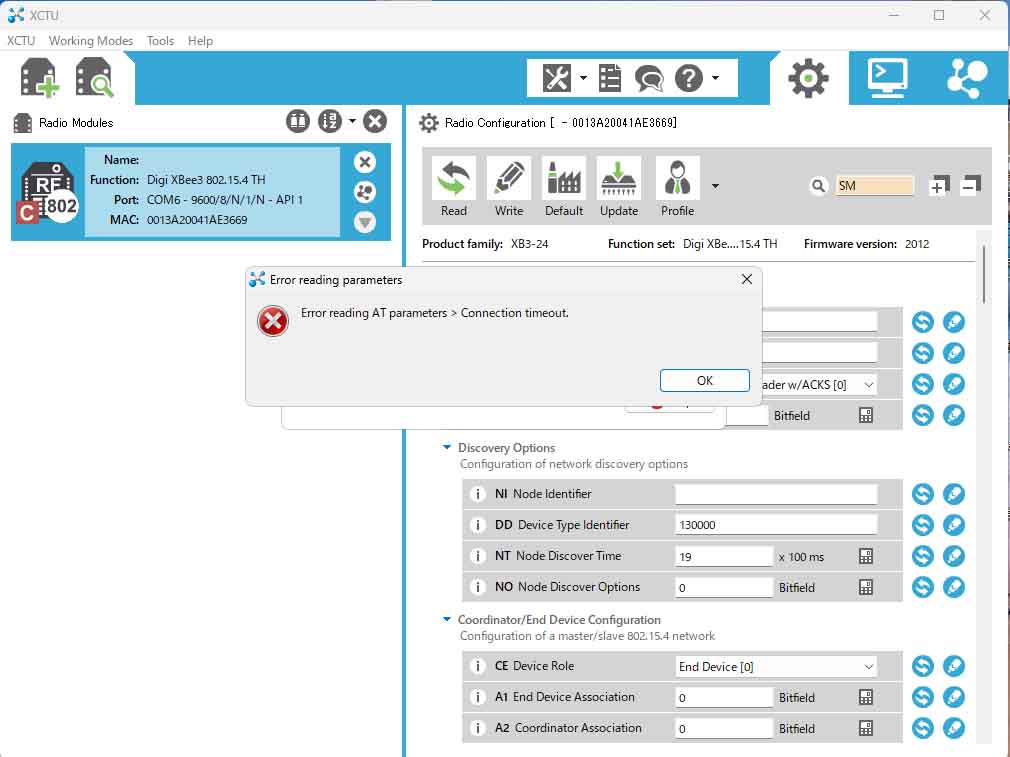1010x757 pixels.
Task: Remove the XBee3 module from list
Action: pyautogui.click(x=365, y=162)
